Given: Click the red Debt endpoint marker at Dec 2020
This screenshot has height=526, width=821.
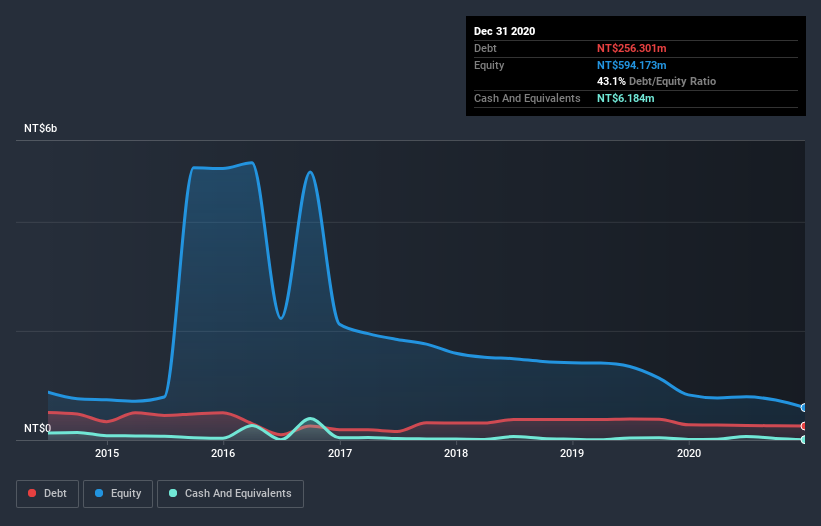Looking at the screenshot, I should pos(804,426).
